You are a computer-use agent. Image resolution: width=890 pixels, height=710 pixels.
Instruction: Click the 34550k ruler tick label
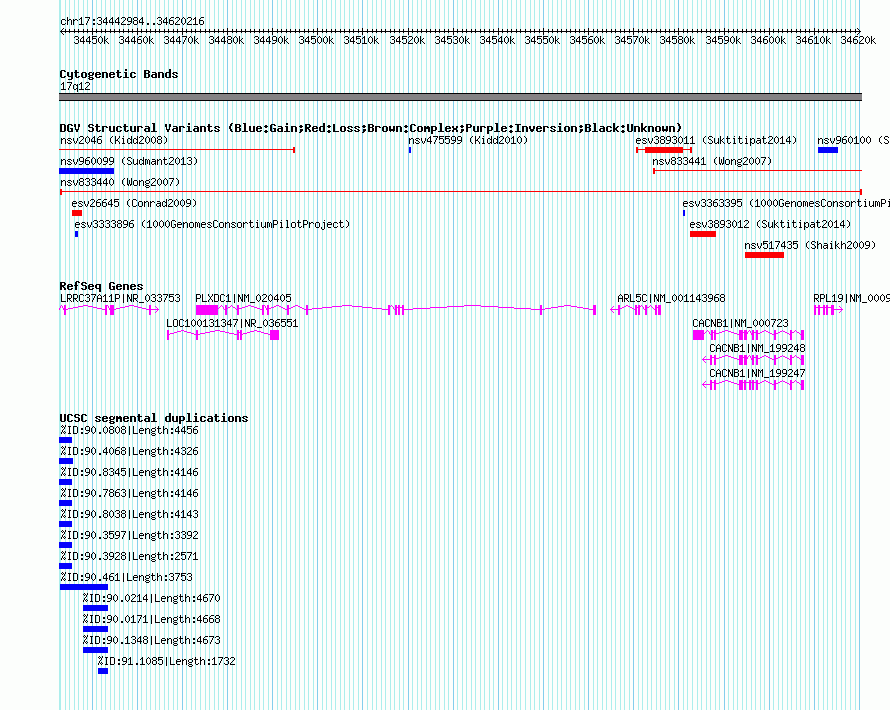[x=541, y=40]
